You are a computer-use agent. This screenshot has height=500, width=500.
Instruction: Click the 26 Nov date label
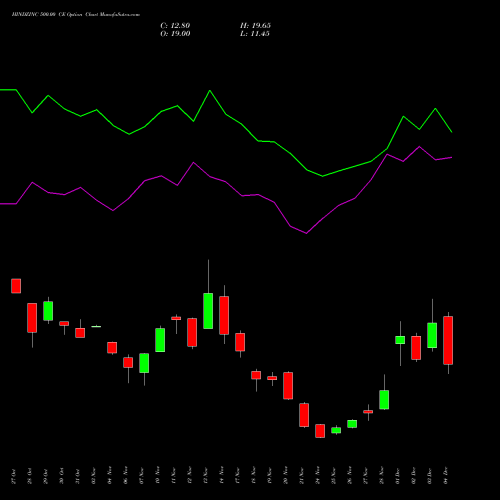click(x=349, y=476)
